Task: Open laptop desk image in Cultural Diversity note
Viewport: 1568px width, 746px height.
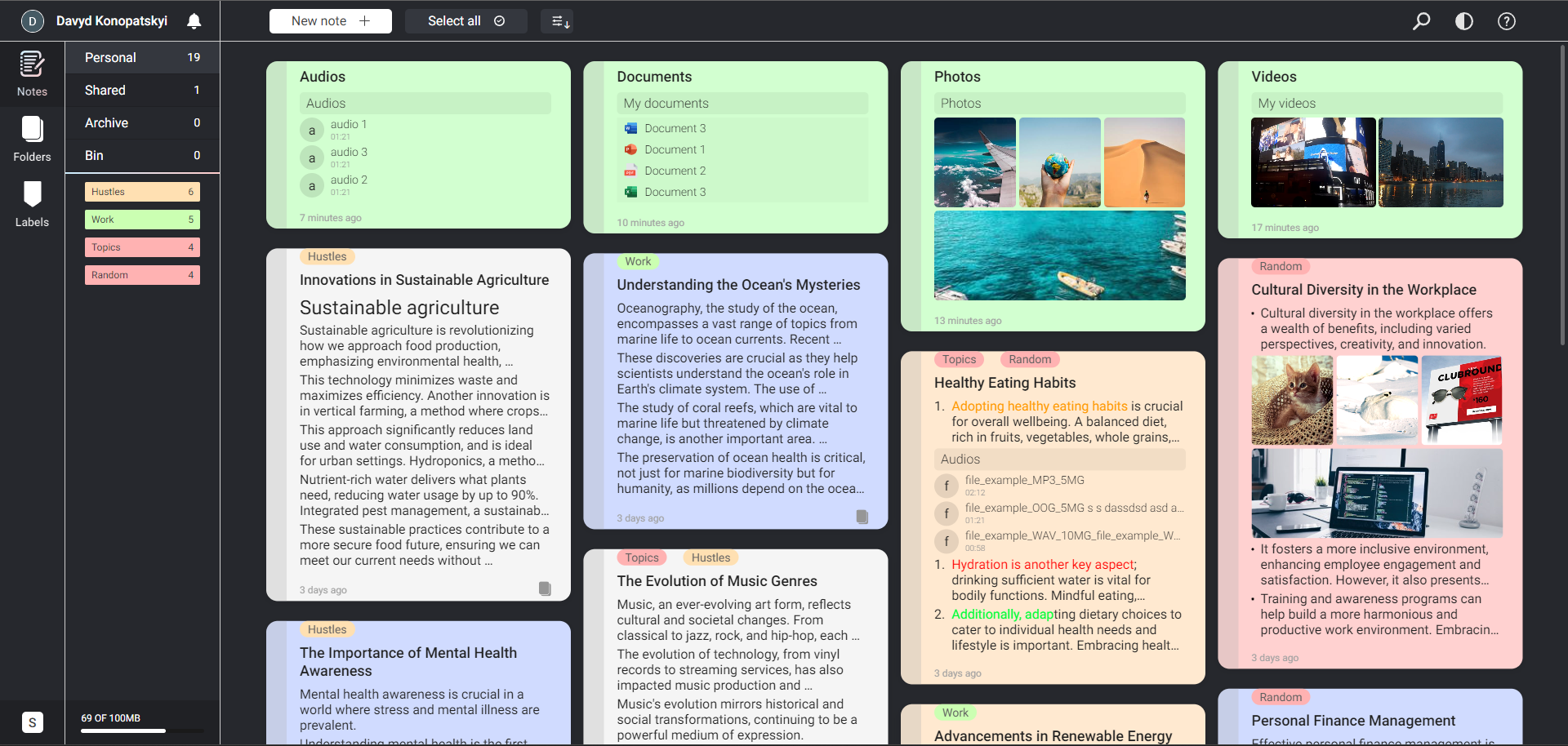Action: click(1377, 493)
